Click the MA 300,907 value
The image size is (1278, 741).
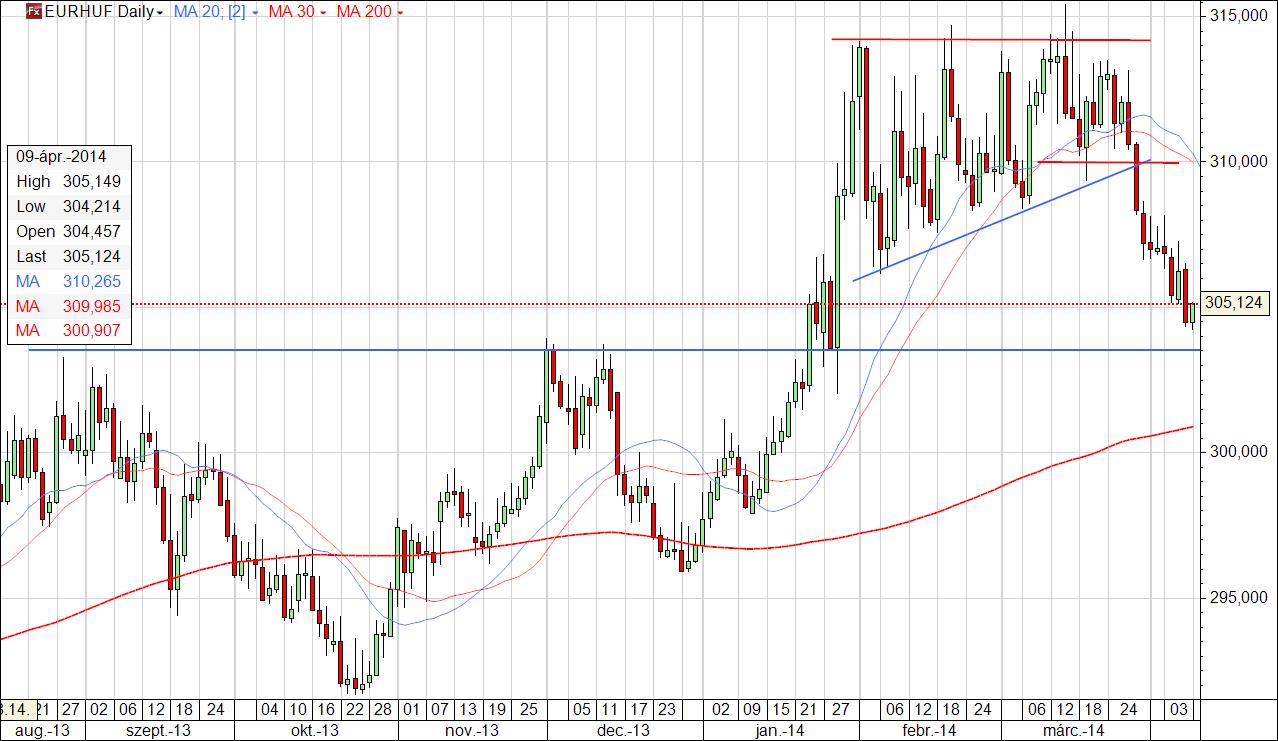[92, 331]
